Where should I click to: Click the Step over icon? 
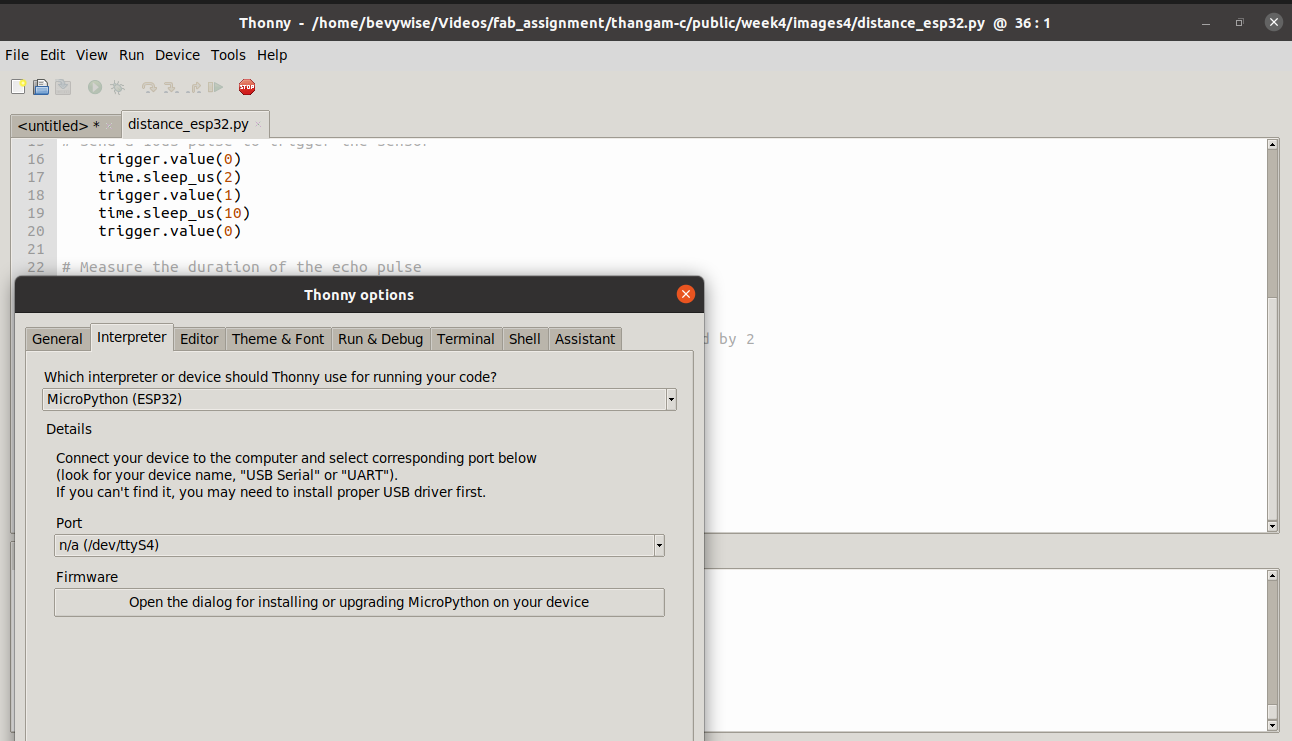149,87
